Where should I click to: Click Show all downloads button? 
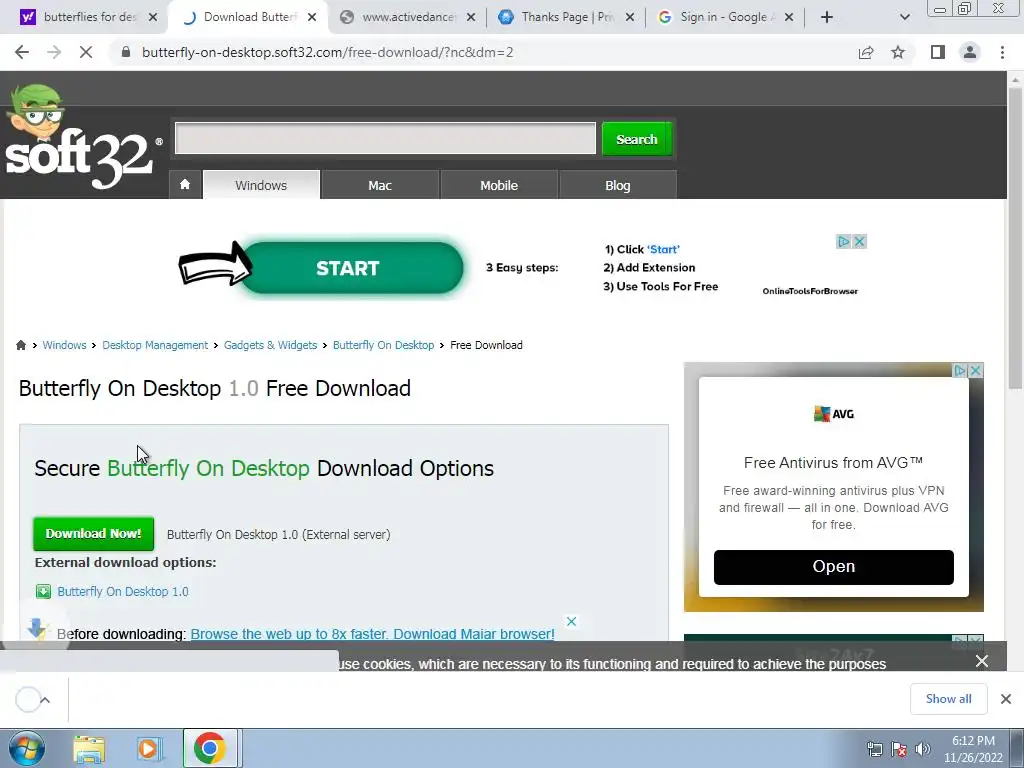948,699
